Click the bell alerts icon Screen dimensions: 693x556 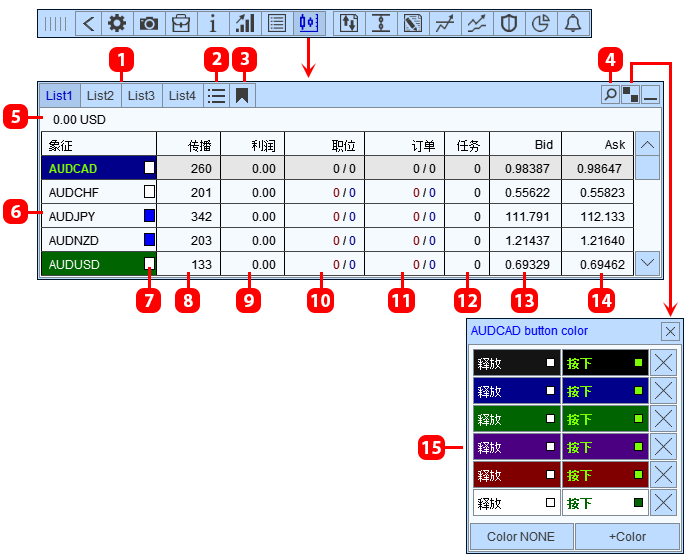point(573,23)
